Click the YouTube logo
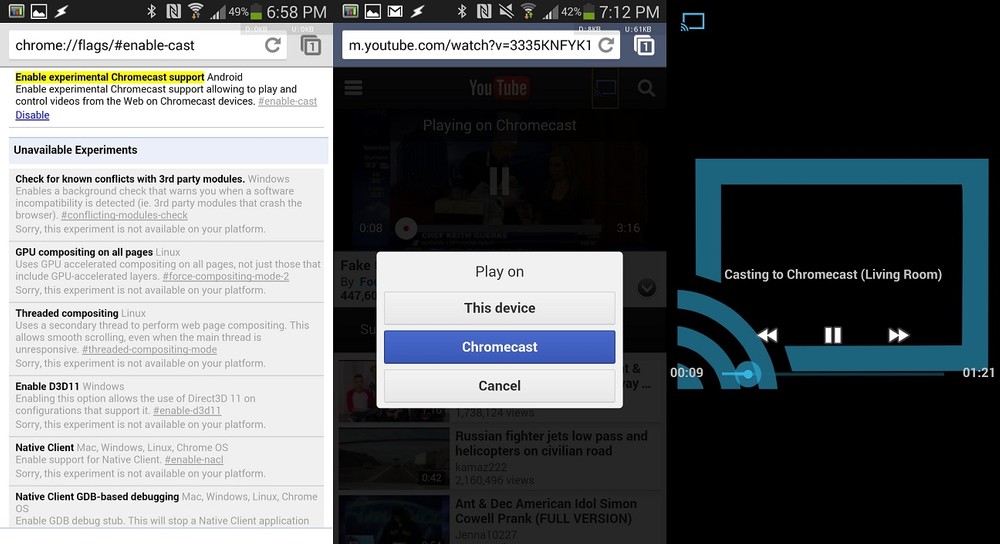The image size is (1000, 544). click(x=498, y=88)
